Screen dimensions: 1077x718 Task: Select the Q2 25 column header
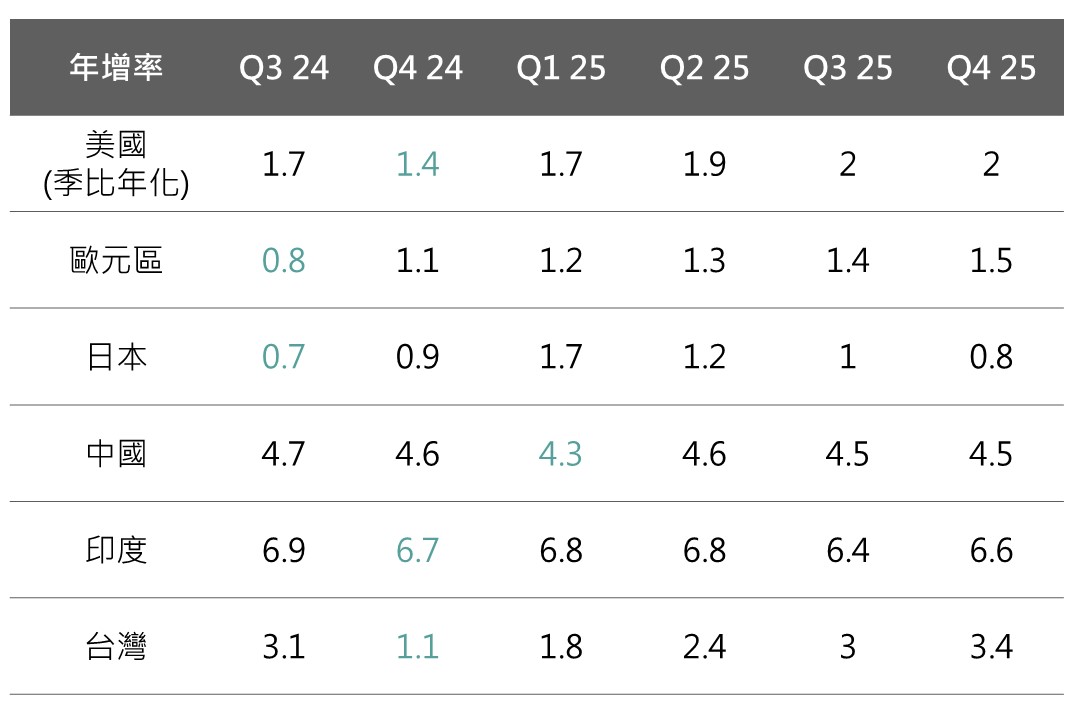704,68
